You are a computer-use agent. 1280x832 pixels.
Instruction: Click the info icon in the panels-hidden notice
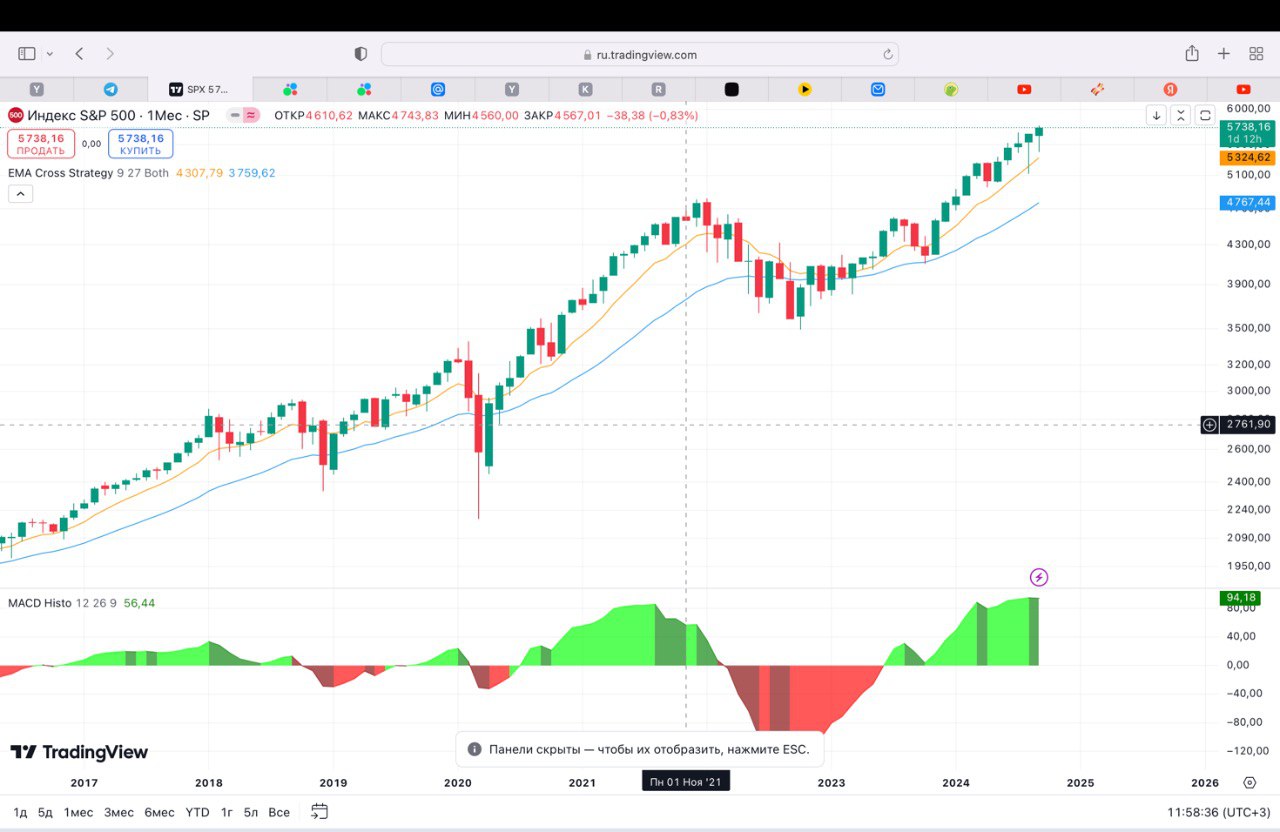coord(475,749)
